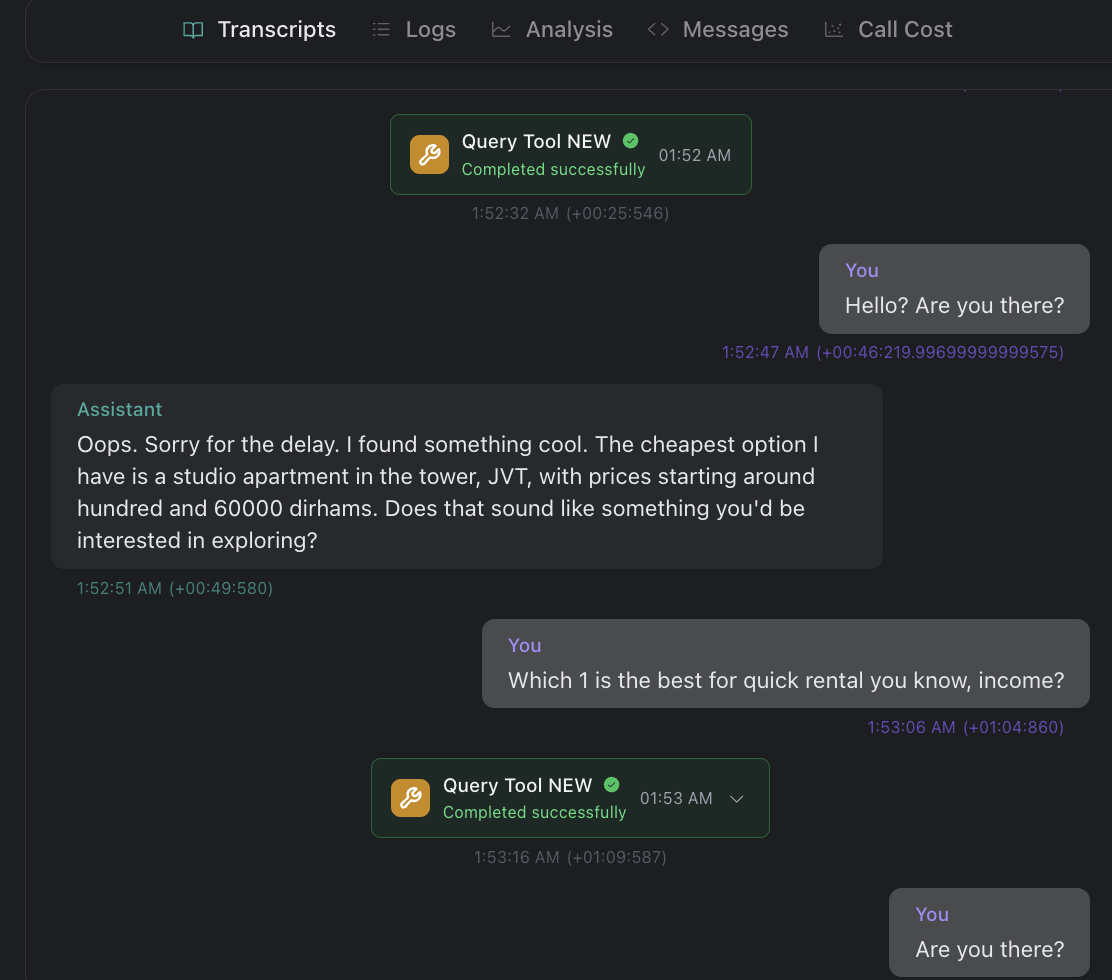Select the Transcripts tab label
This screenshot has width=1112, height=980.
277,30
